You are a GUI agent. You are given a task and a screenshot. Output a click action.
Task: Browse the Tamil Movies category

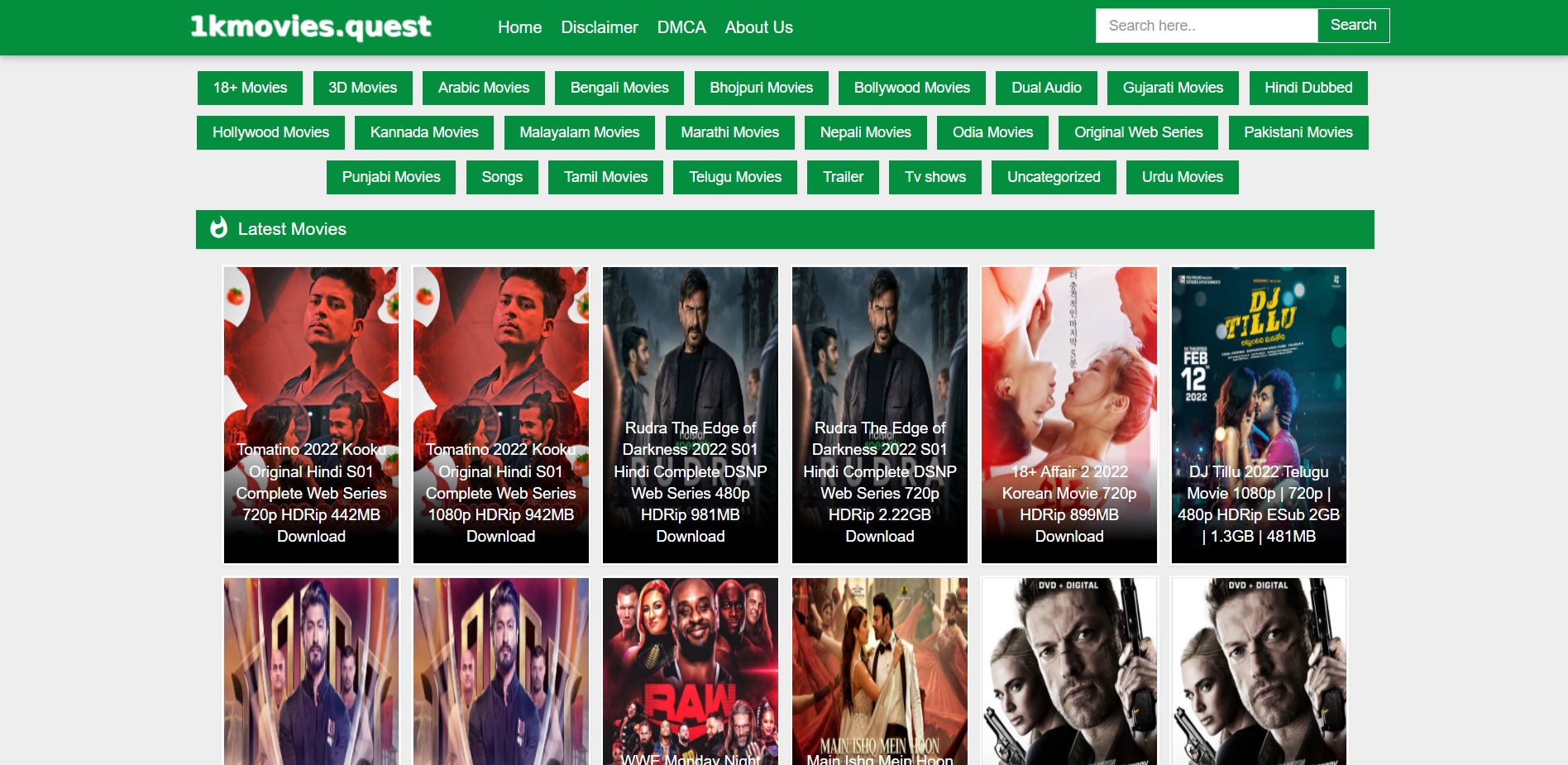[x=605, y=177]
